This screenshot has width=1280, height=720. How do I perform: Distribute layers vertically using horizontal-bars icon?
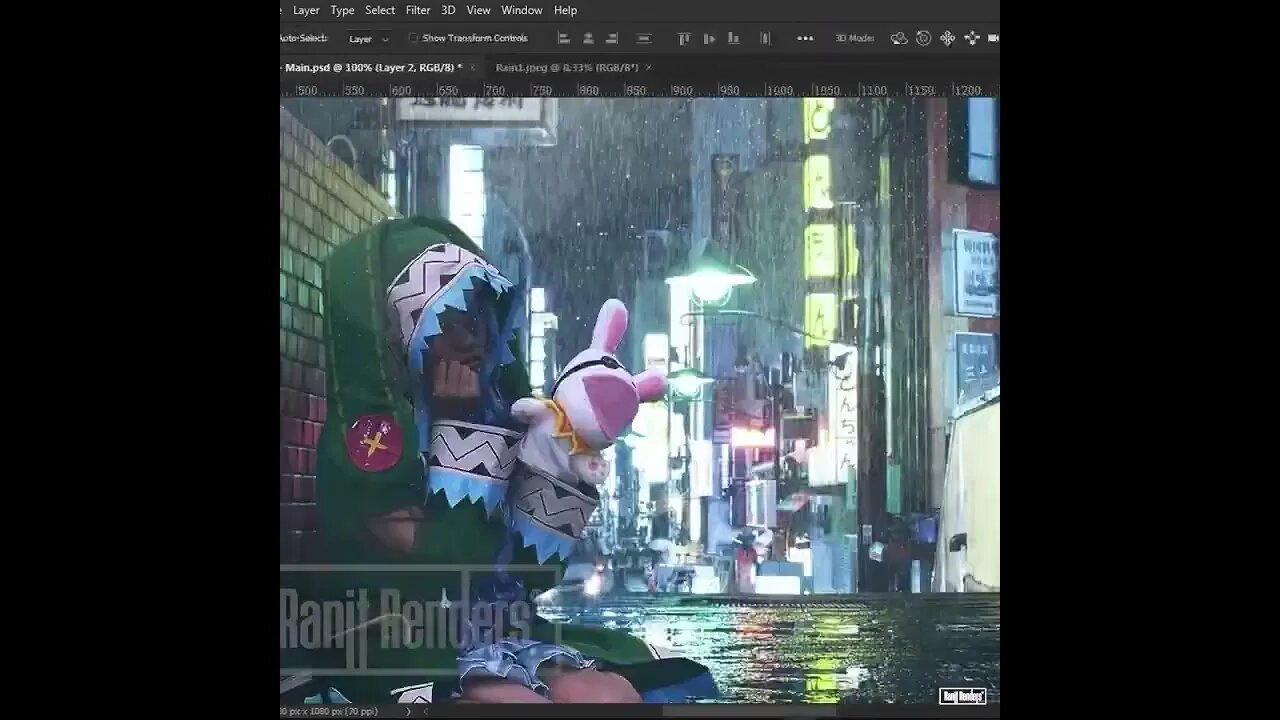644,38
